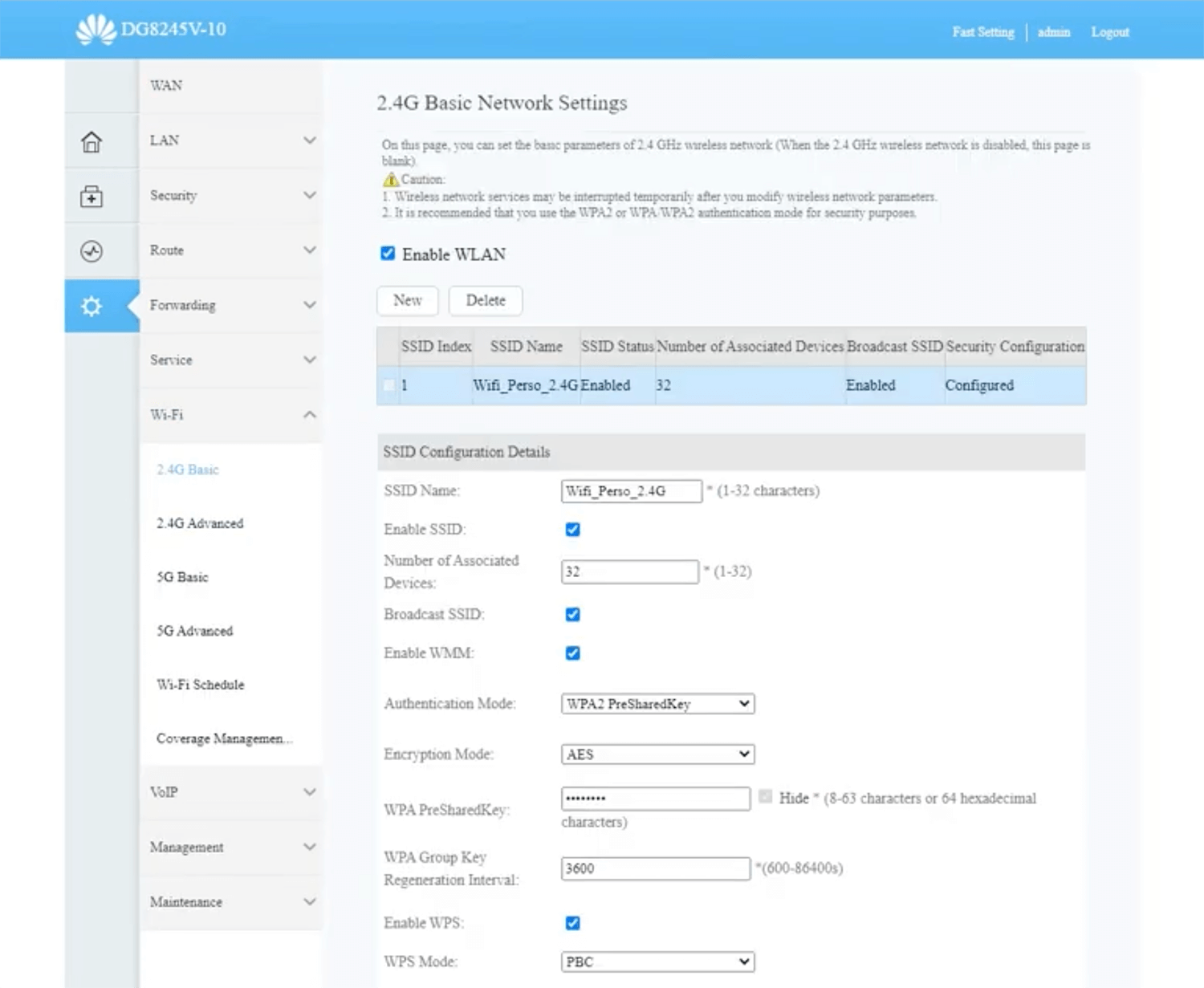Image resolution: width=1204 pixels, height=988 pixels.
Task: Click the Huawei logo in header
Action: click(x=96, y=30)
